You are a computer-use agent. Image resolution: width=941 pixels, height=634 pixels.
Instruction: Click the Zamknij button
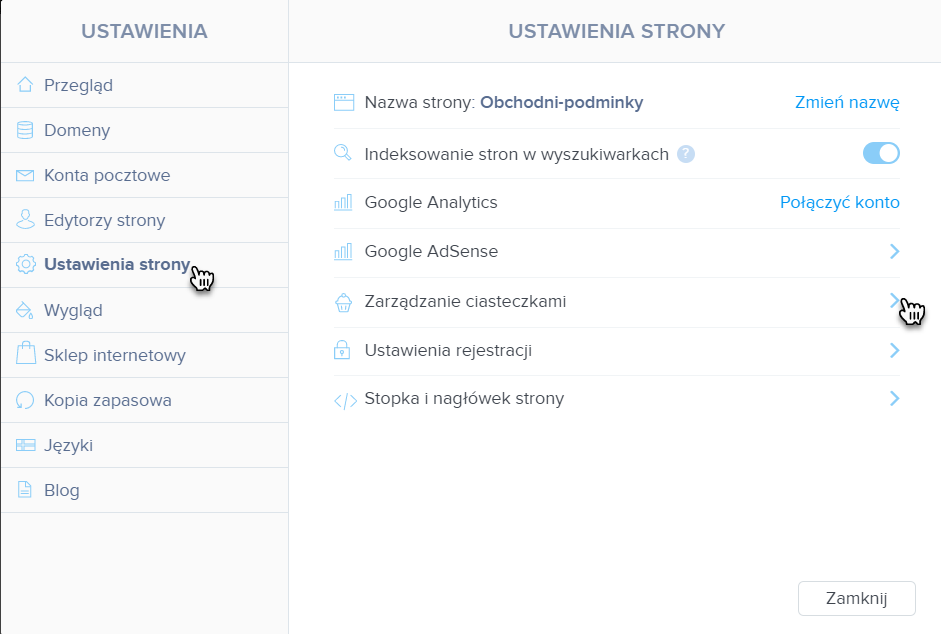[856, 598]
